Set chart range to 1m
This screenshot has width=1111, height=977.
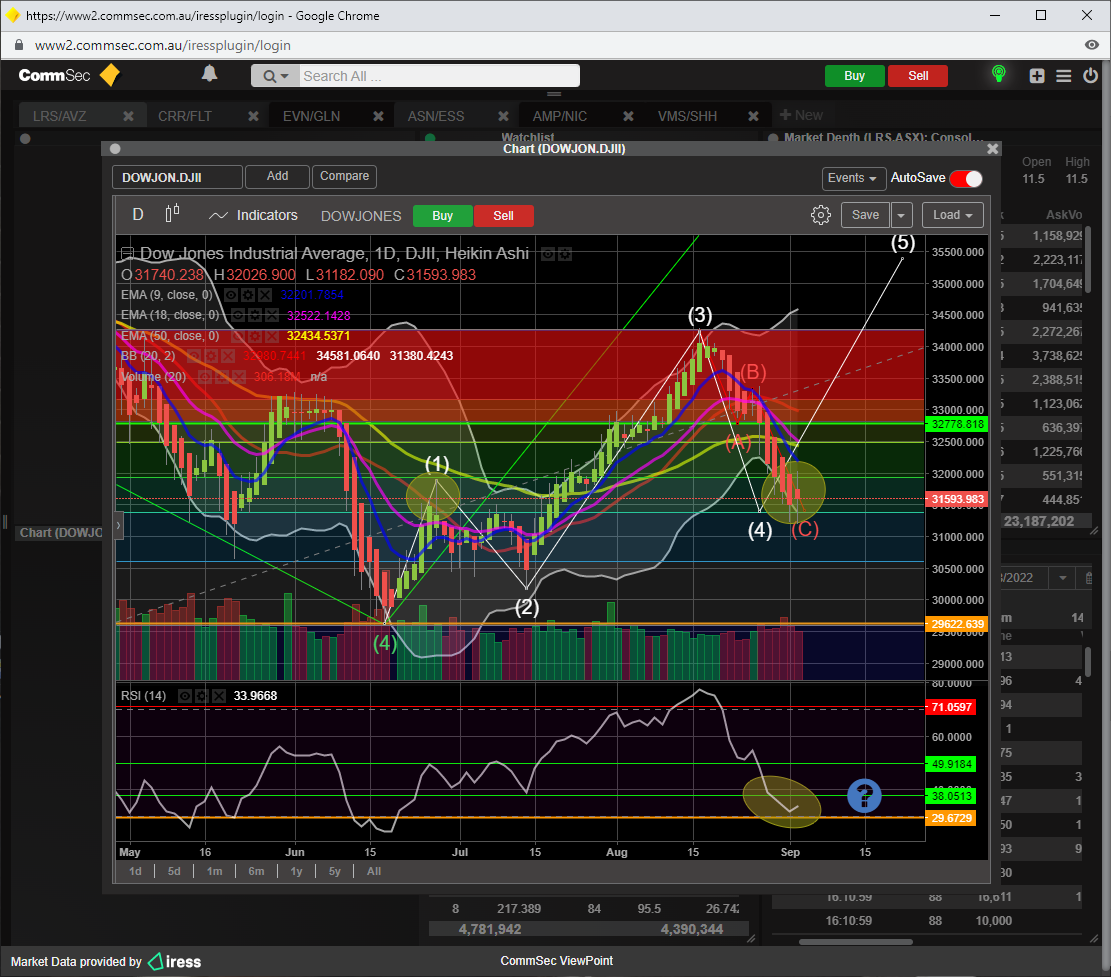pyautogui.click(x=215, y=871)
